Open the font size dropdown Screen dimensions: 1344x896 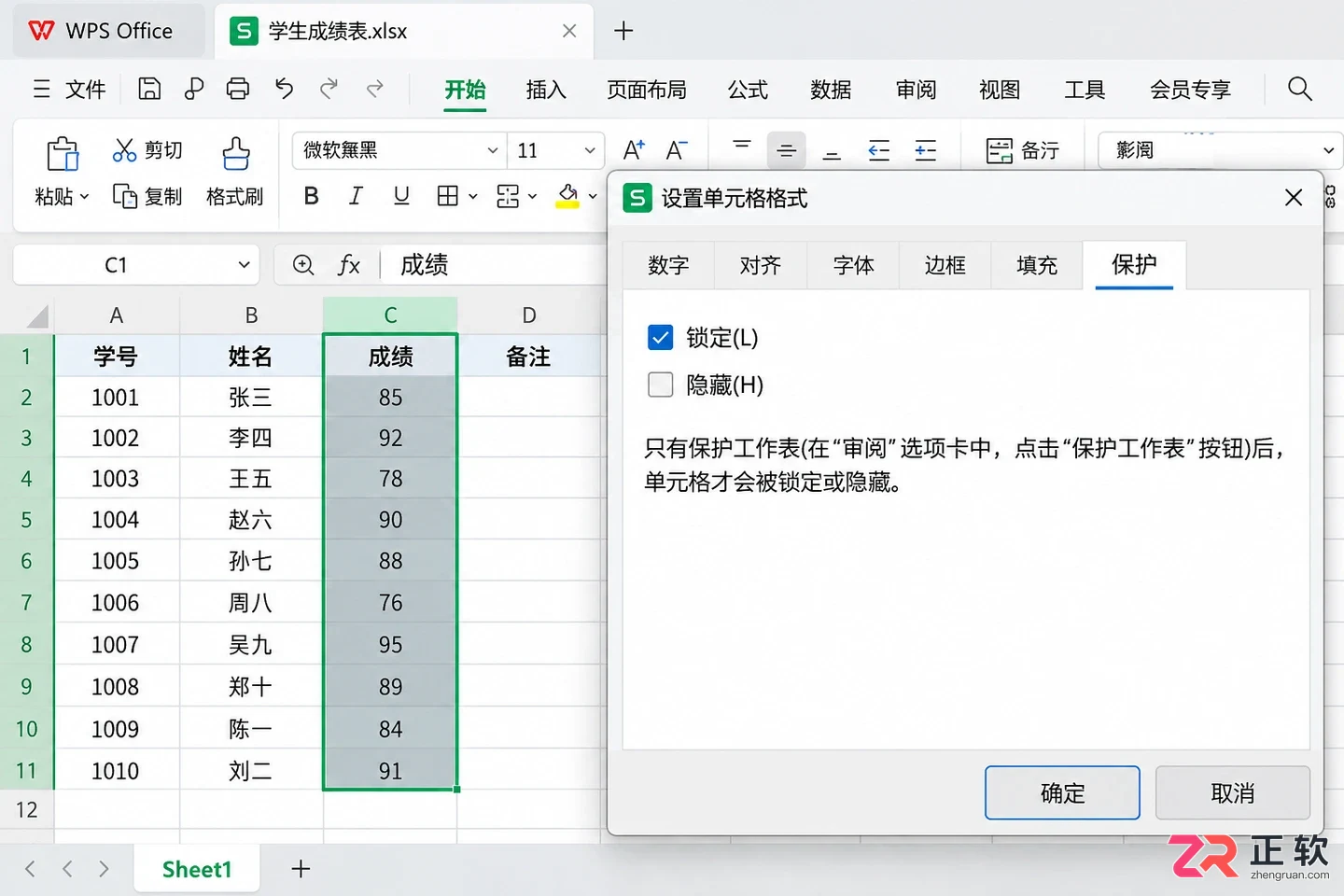(x=590, y=150)
